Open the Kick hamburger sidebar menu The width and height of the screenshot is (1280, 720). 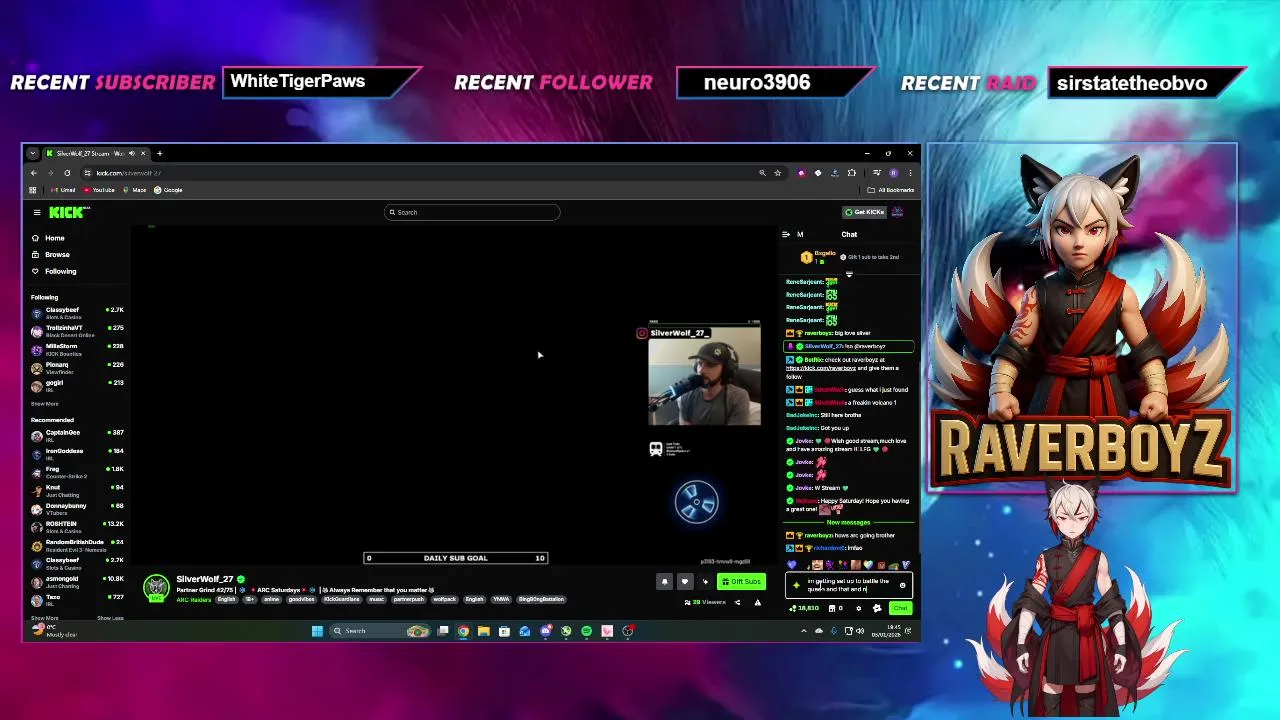37,212
